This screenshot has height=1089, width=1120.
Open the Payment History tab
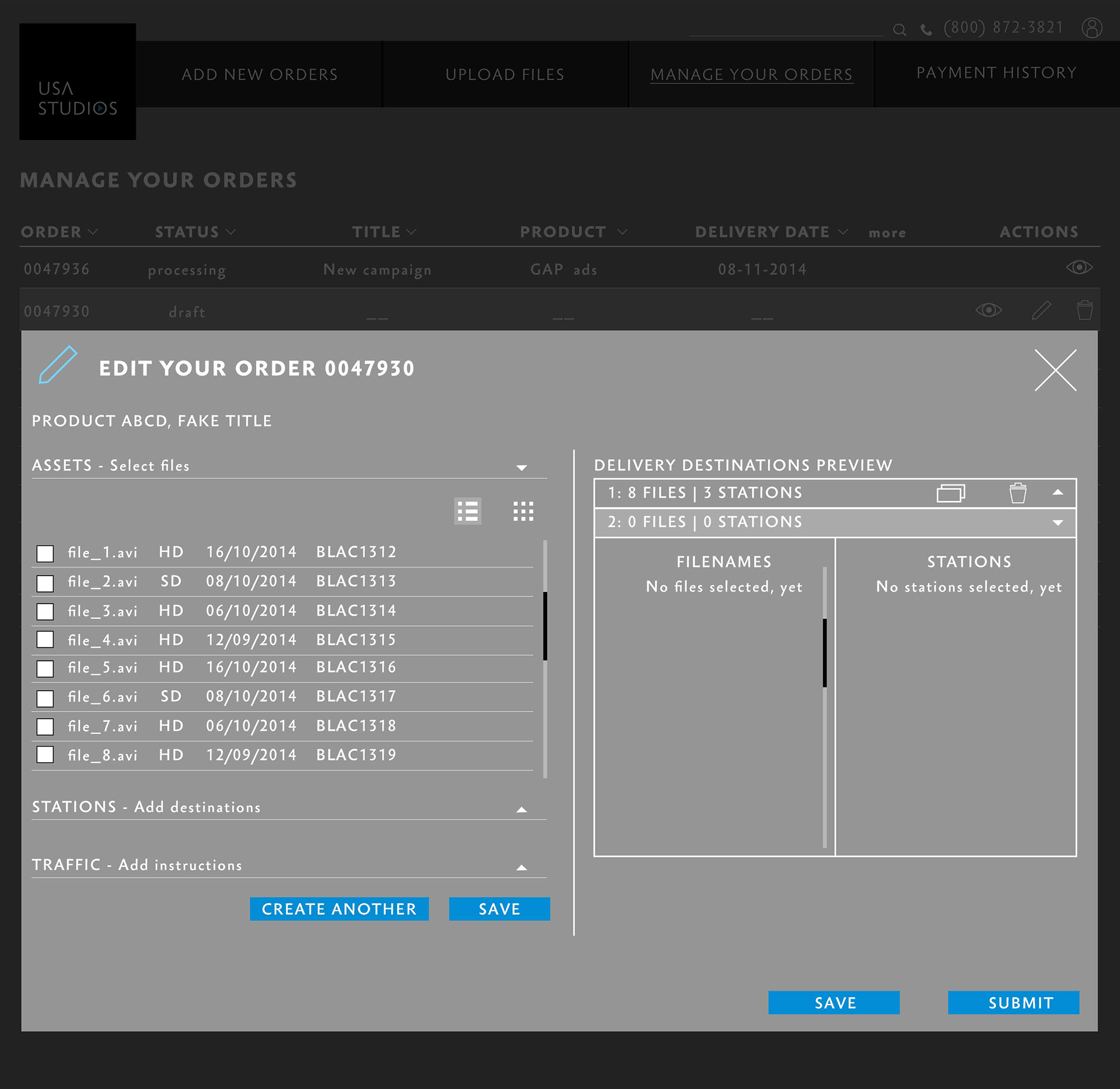(996, 73)
